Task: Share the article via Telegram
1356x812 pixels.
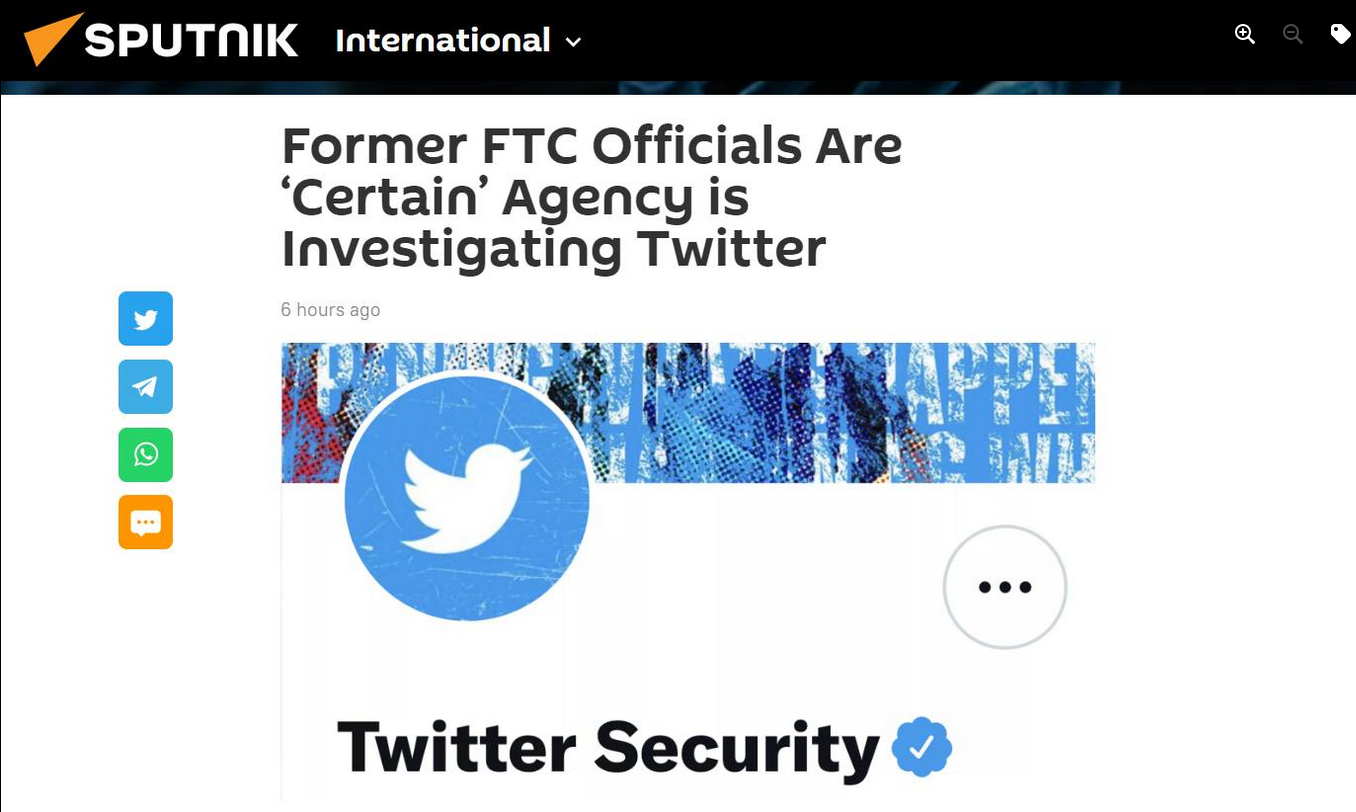Action: point(146,387)
